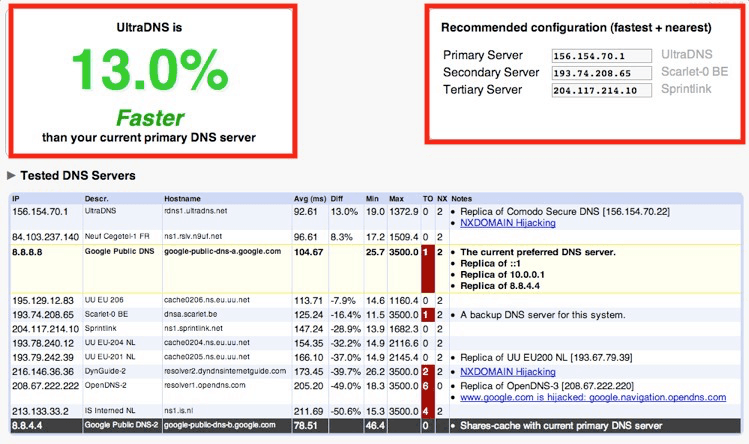
Task: Click the Replica of Comodo Secure DNS note
Action: pyautogui.click(x=565, y=211)
